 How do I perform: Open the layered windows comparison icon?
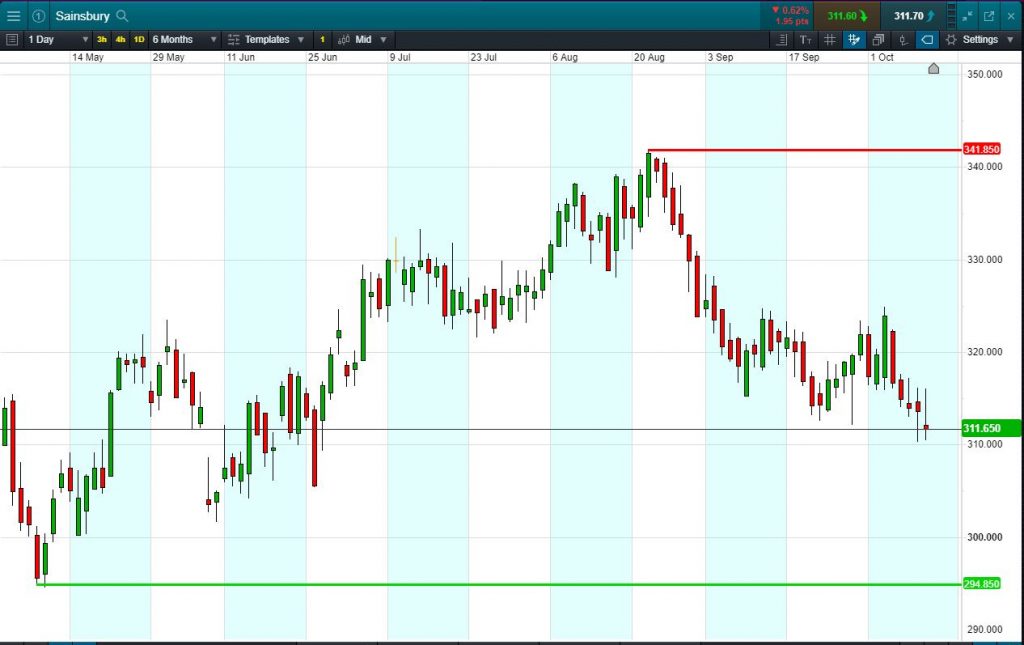click(878, 40)
